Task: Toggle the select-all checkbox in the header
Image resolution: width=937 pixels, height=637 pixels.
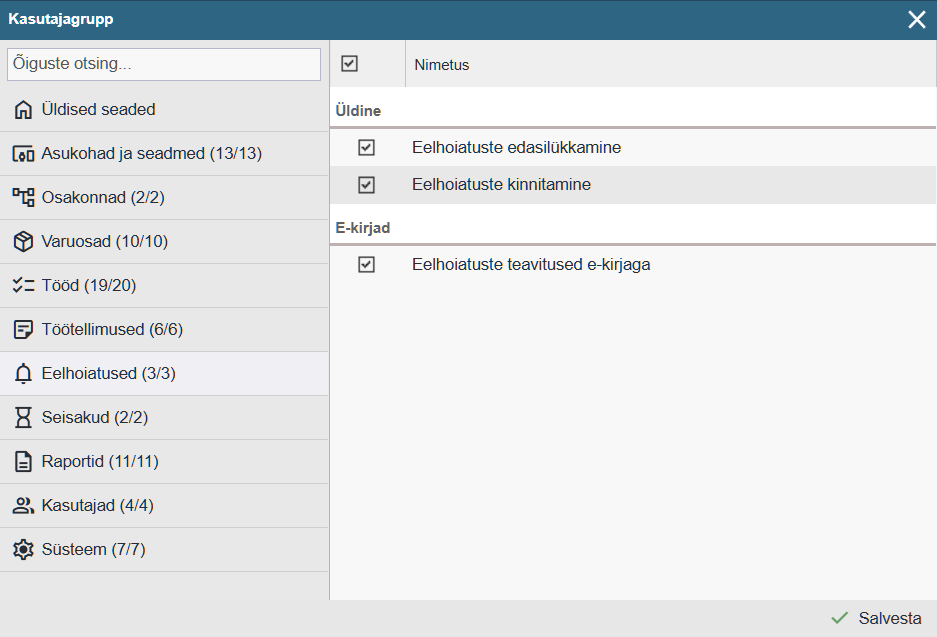Action: 349,64
